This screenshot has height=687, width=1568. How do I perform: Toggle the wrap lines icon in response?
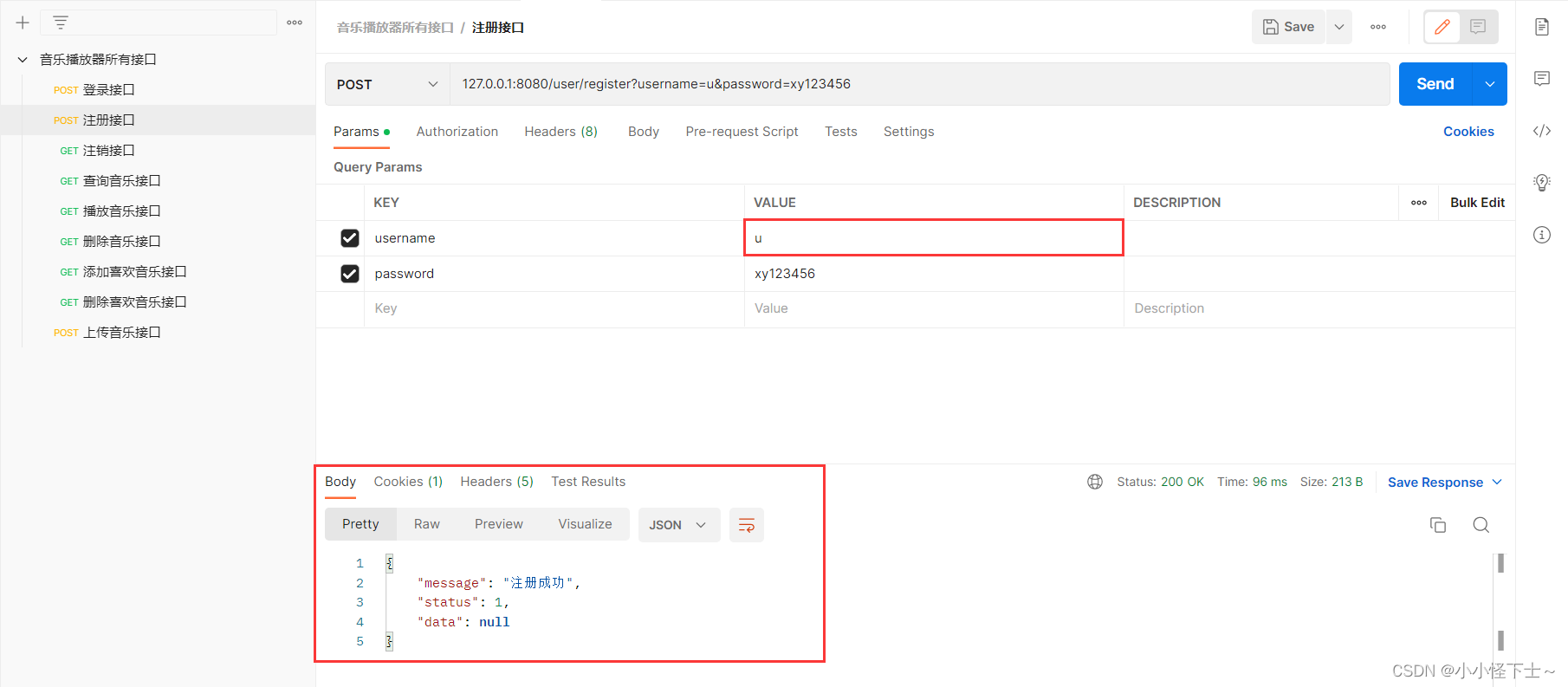click(x=747, y=525)
